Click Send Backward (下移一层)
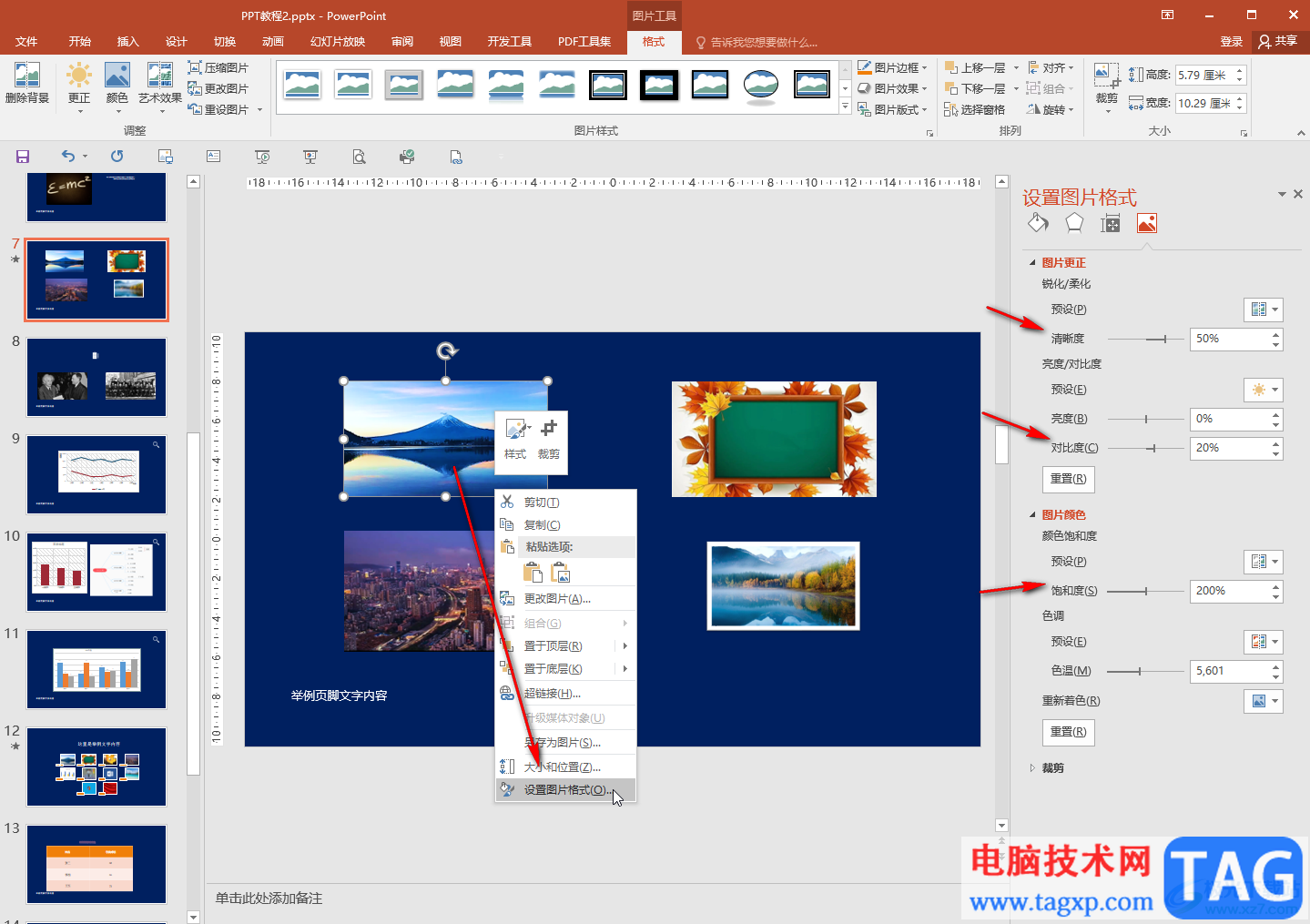 975,88
